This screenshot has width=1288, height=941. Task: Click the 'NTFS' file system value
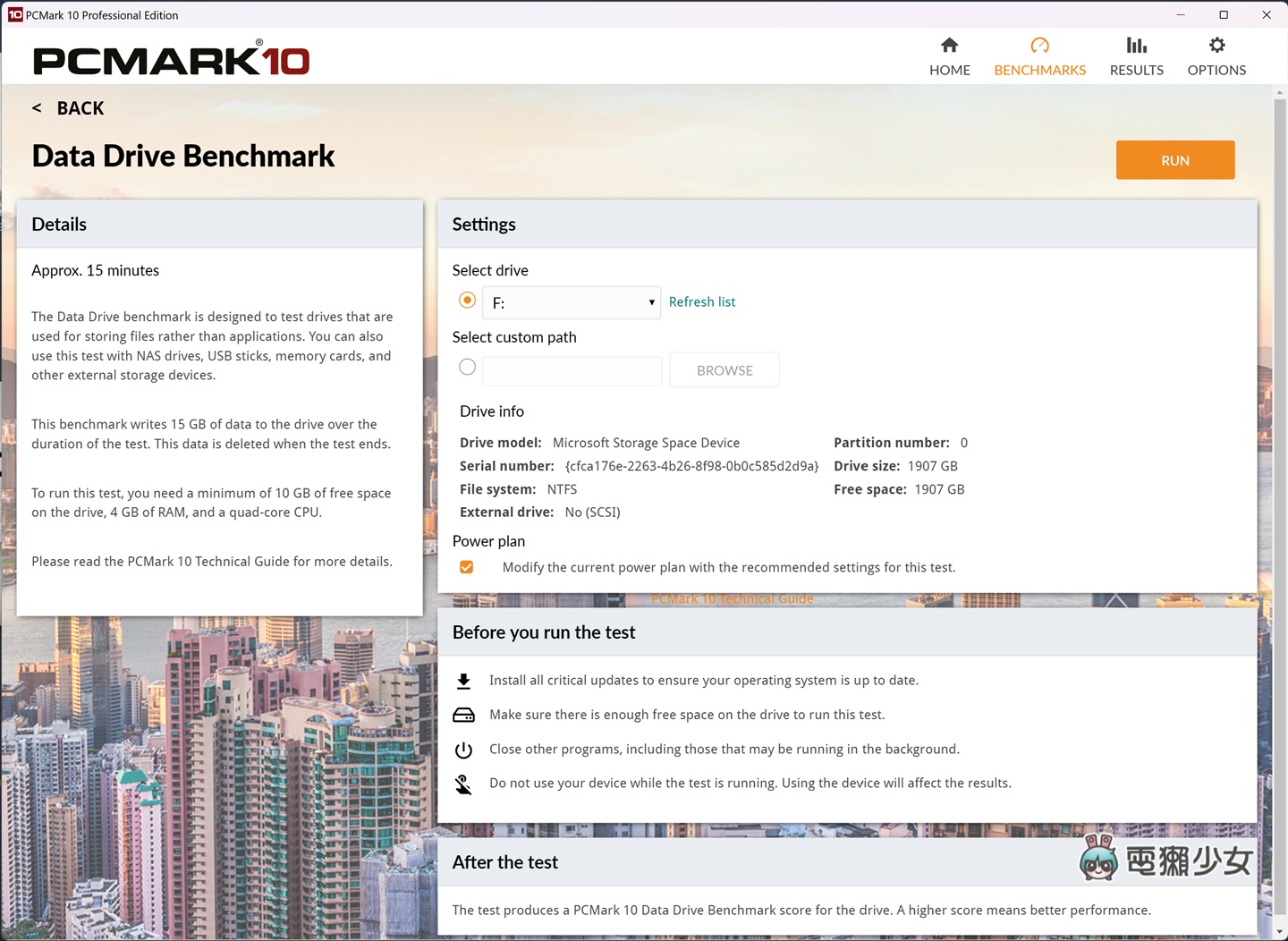[562, 489]
